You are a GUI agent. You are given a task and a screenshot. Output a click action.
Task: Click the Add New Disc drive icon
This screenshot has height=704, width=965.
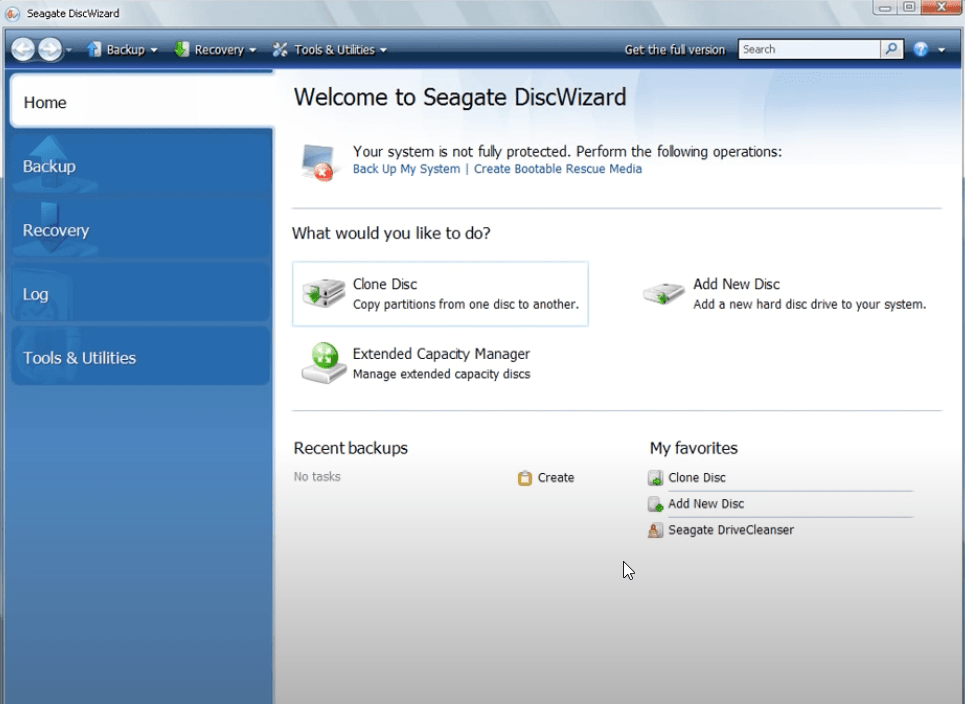663,293
